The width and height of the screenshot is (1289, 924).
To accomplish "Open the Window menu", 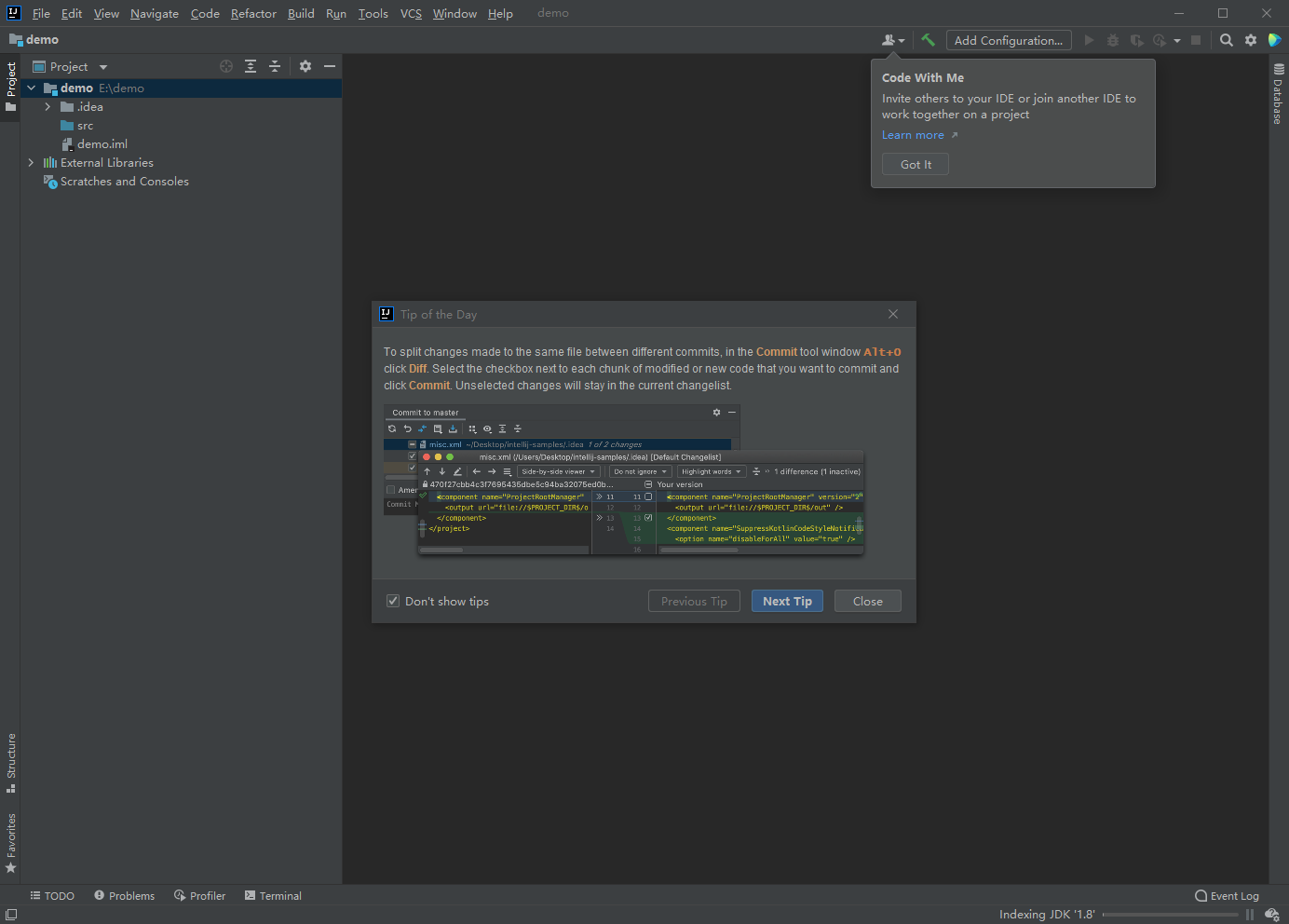I will [455, 13].
